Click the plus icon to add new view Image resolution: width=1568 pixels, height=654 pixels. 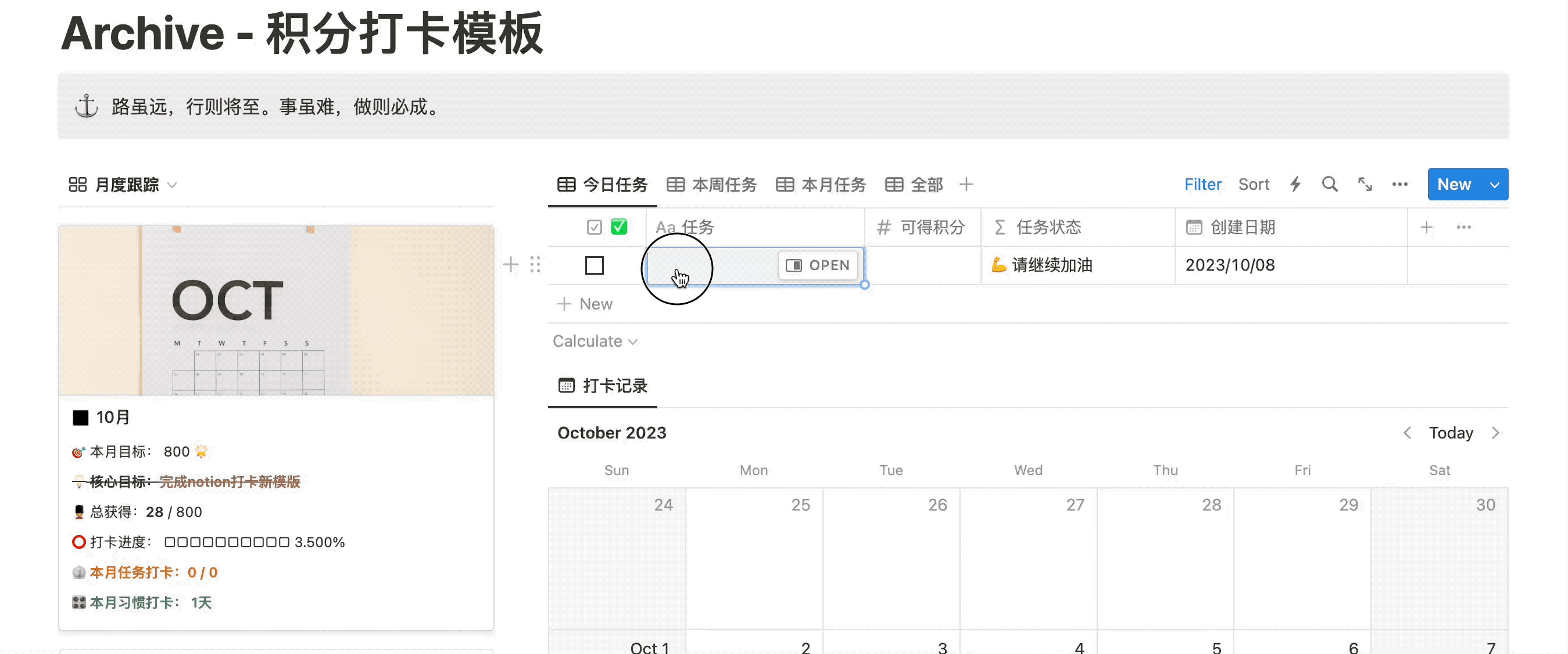tap(966, 184)
